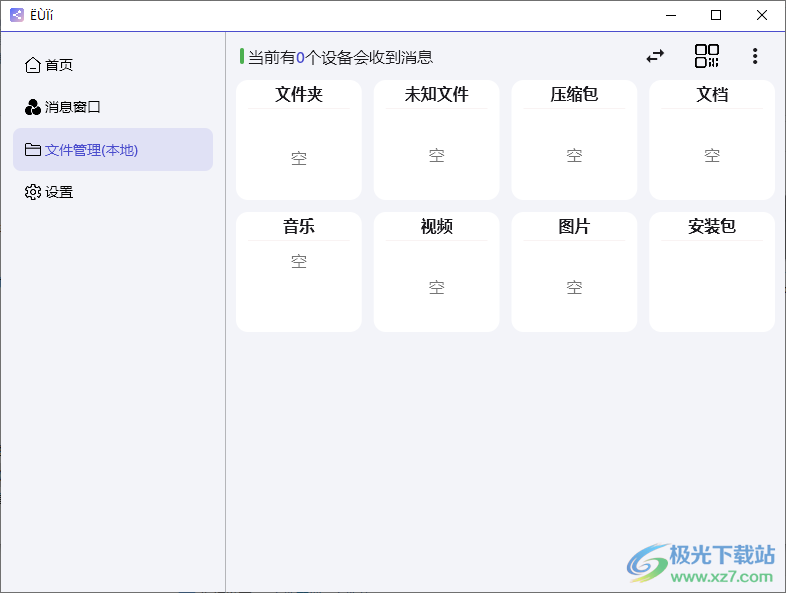Open the three-dot more options menu
786x593 pixels.
click(x=755, y=56)
